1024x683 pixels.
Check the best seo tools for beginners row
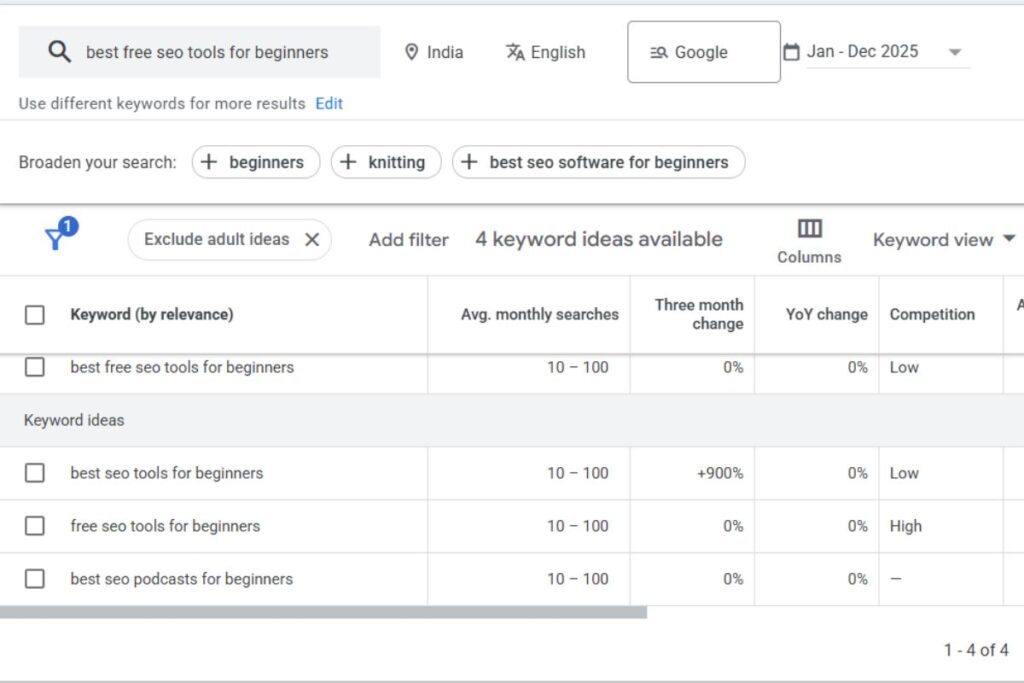click(34, 473)
